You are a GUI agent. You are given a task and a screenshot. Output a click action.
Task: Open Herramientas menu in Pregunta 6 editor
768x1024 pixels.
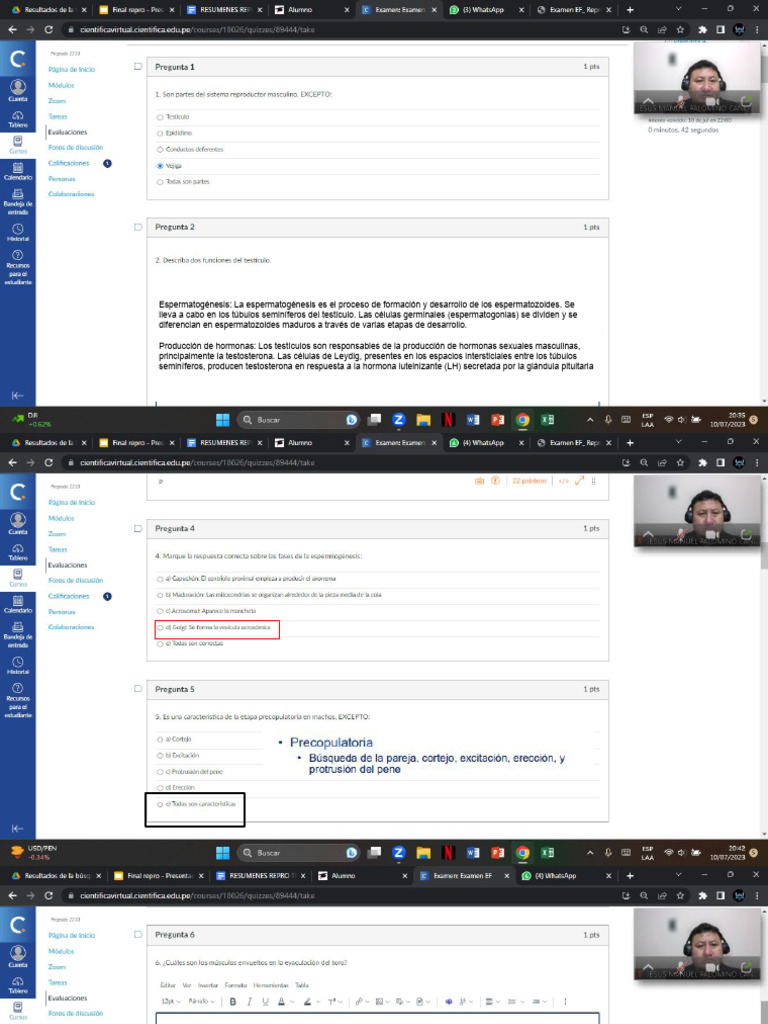pyautogui.click(x=272, y=985)
